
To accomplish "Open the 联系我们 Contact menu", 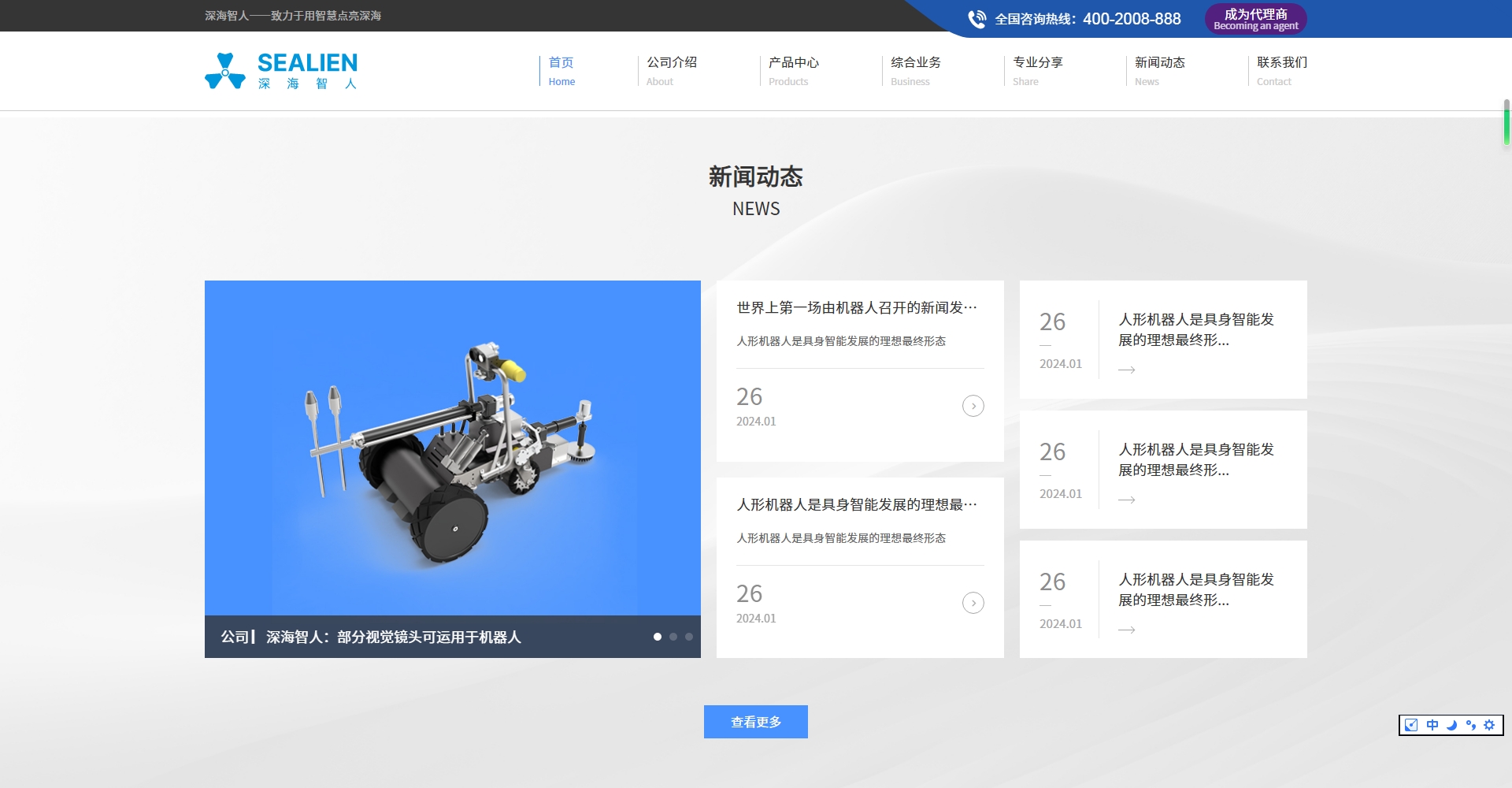I will point(1281,70).
